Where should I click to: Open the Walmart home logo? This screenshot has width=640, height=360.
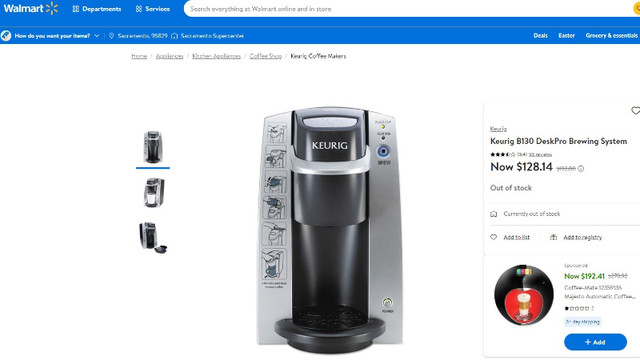click(31, 8)
